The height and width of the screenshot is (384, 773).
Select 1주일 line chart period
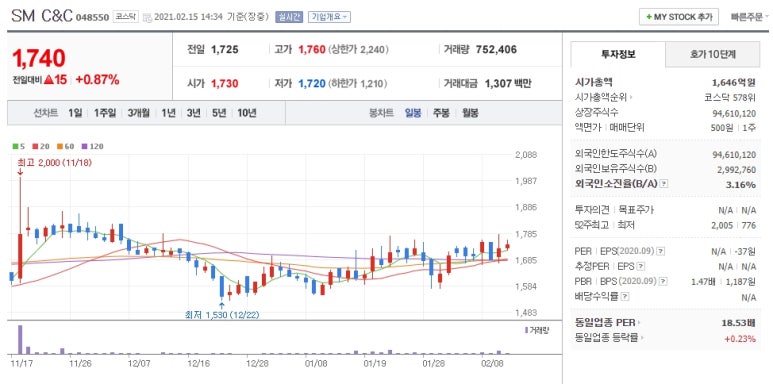pos(105,113)
